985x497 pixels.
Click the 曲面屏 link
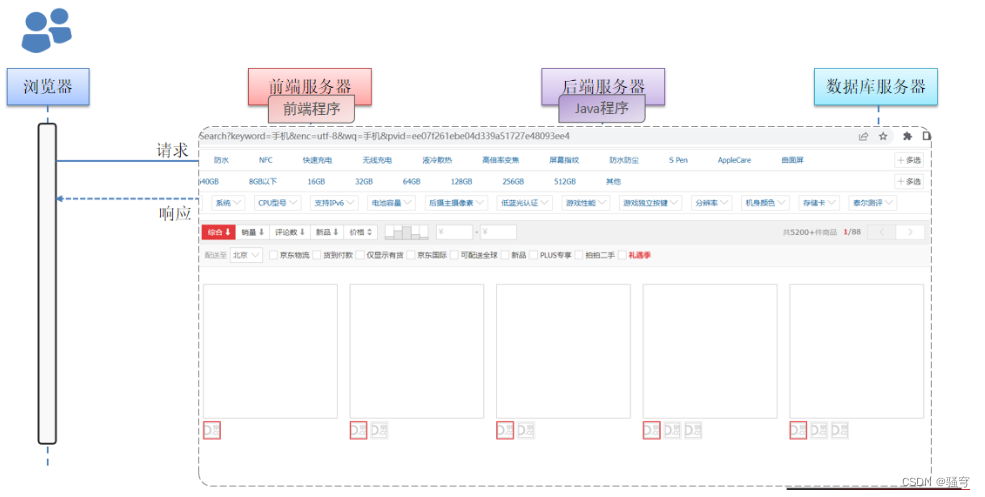(x=792, y=160)
